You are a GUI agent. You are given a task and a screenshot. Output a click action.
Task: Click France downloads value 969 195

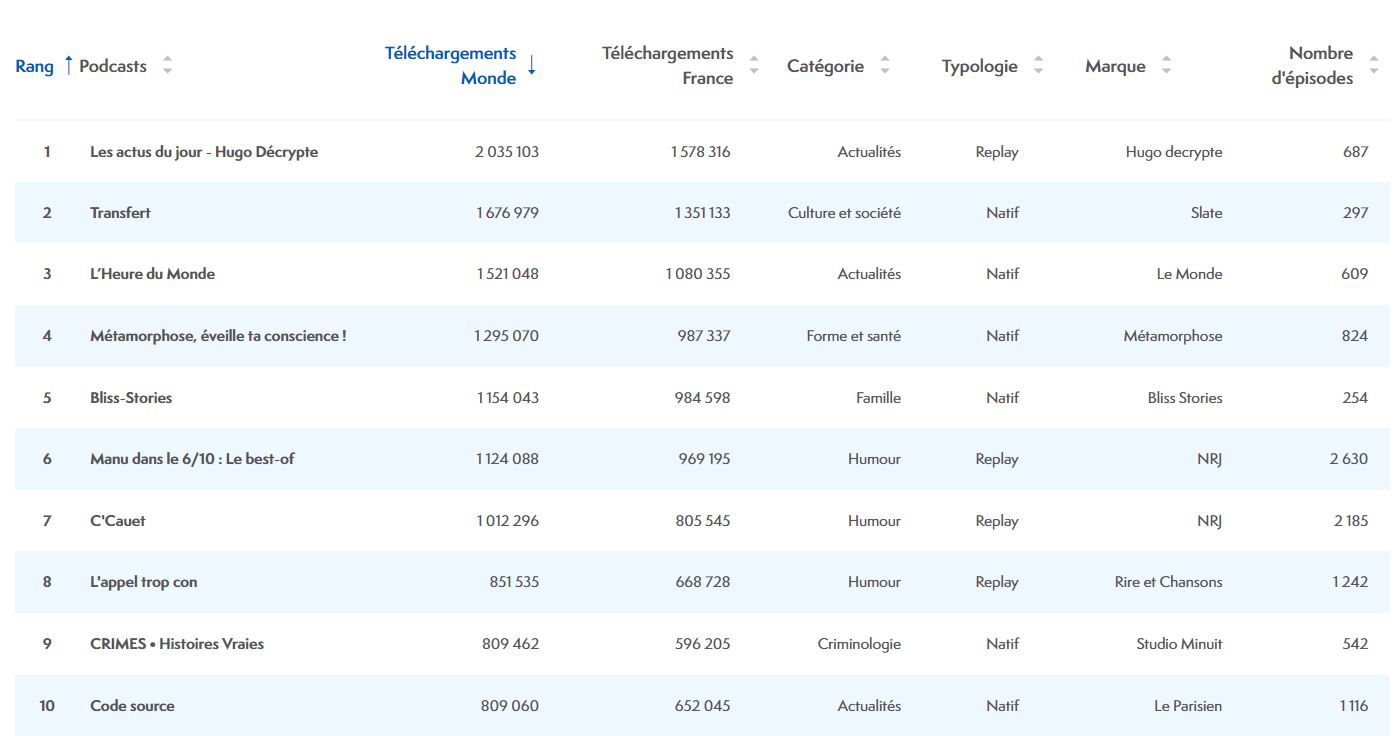pyautogui.click(x=703, y=459)
